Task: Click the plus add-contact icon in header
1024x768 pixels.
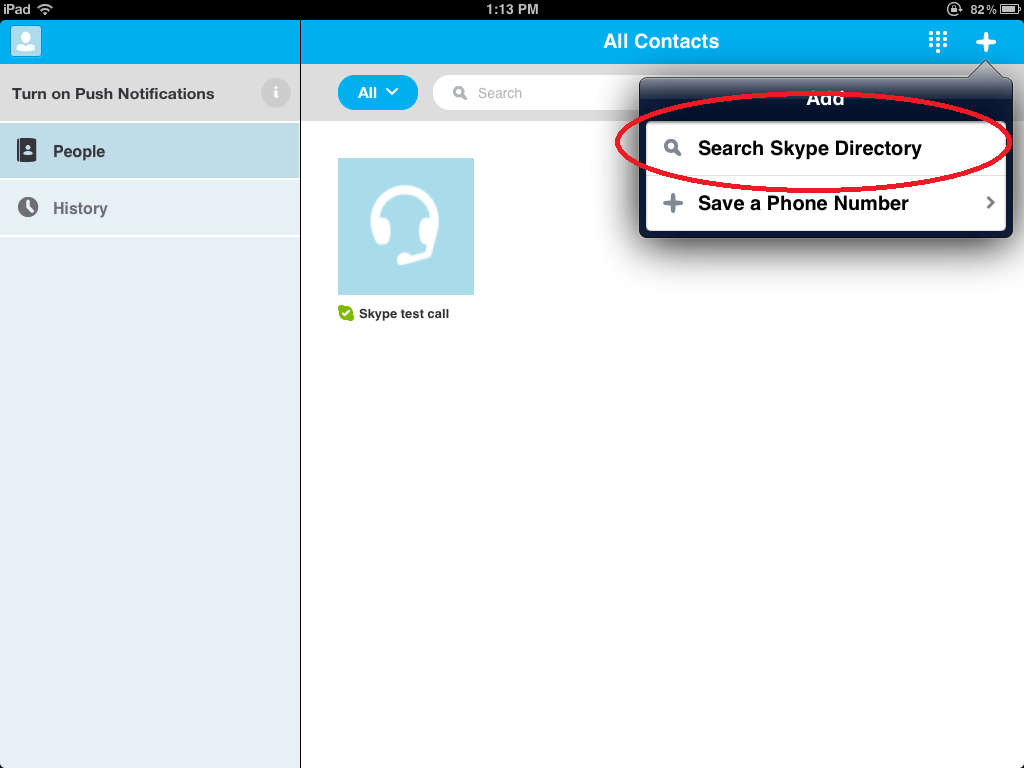Action: [986, 41]
